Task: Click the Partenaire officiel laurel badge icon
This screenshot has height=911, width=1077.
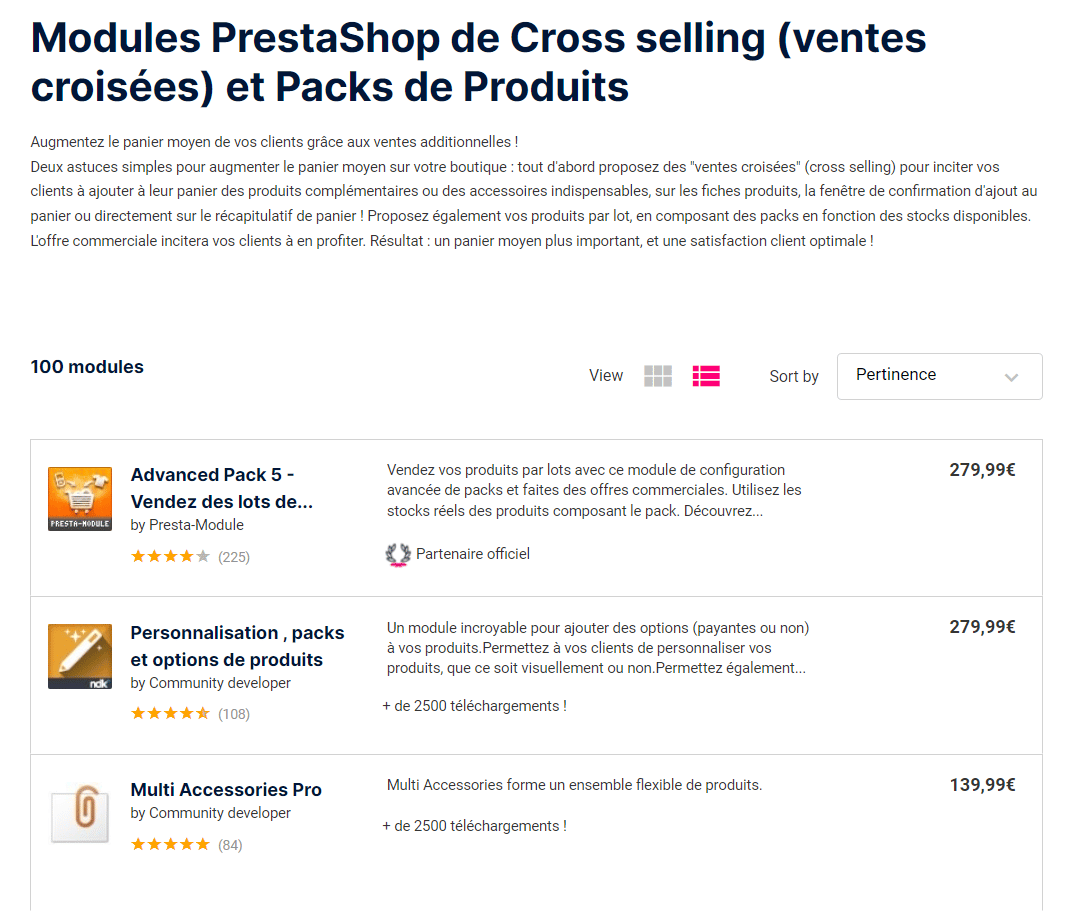Action: tap(398, 555)
